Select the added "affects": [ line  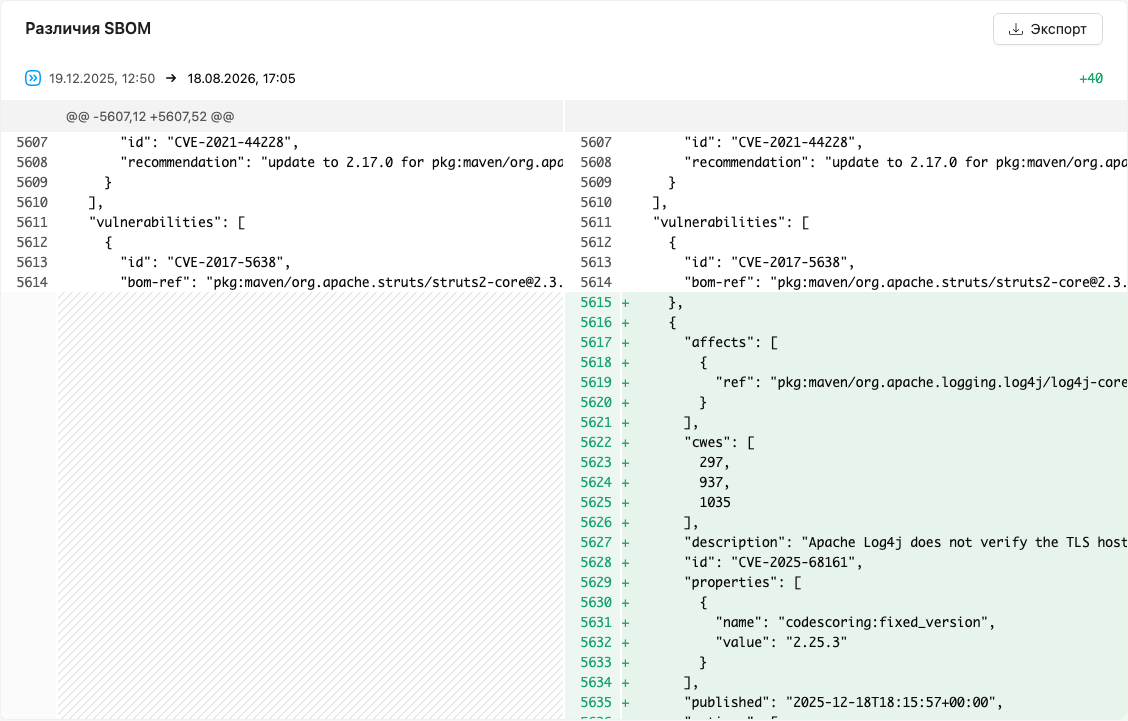(731, 343)
